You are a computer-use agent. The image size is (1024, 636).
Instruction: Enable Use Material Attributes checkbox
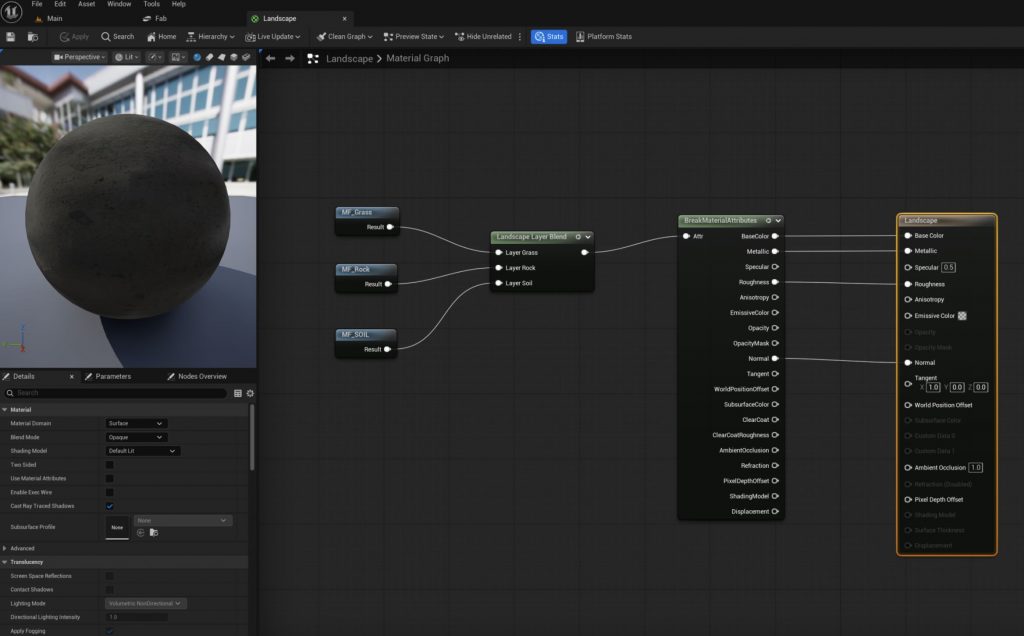[110, 479]
